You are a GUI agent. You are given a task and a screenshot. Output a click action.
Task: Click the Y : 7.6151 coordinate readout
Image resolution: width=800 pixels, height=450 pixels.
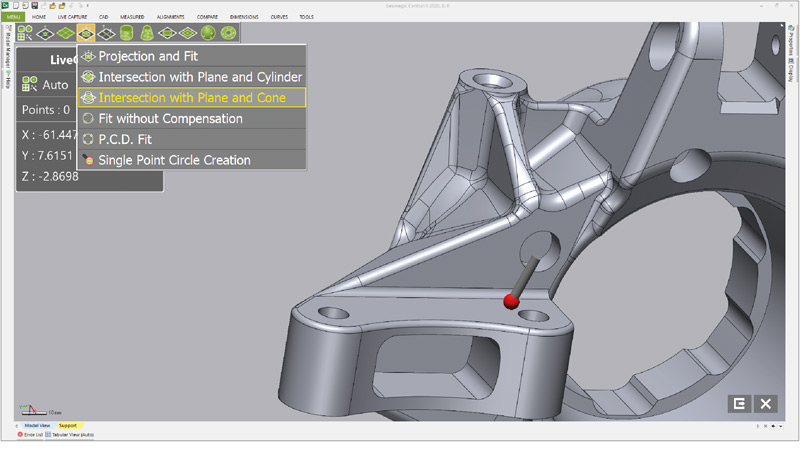pos(47,156)
